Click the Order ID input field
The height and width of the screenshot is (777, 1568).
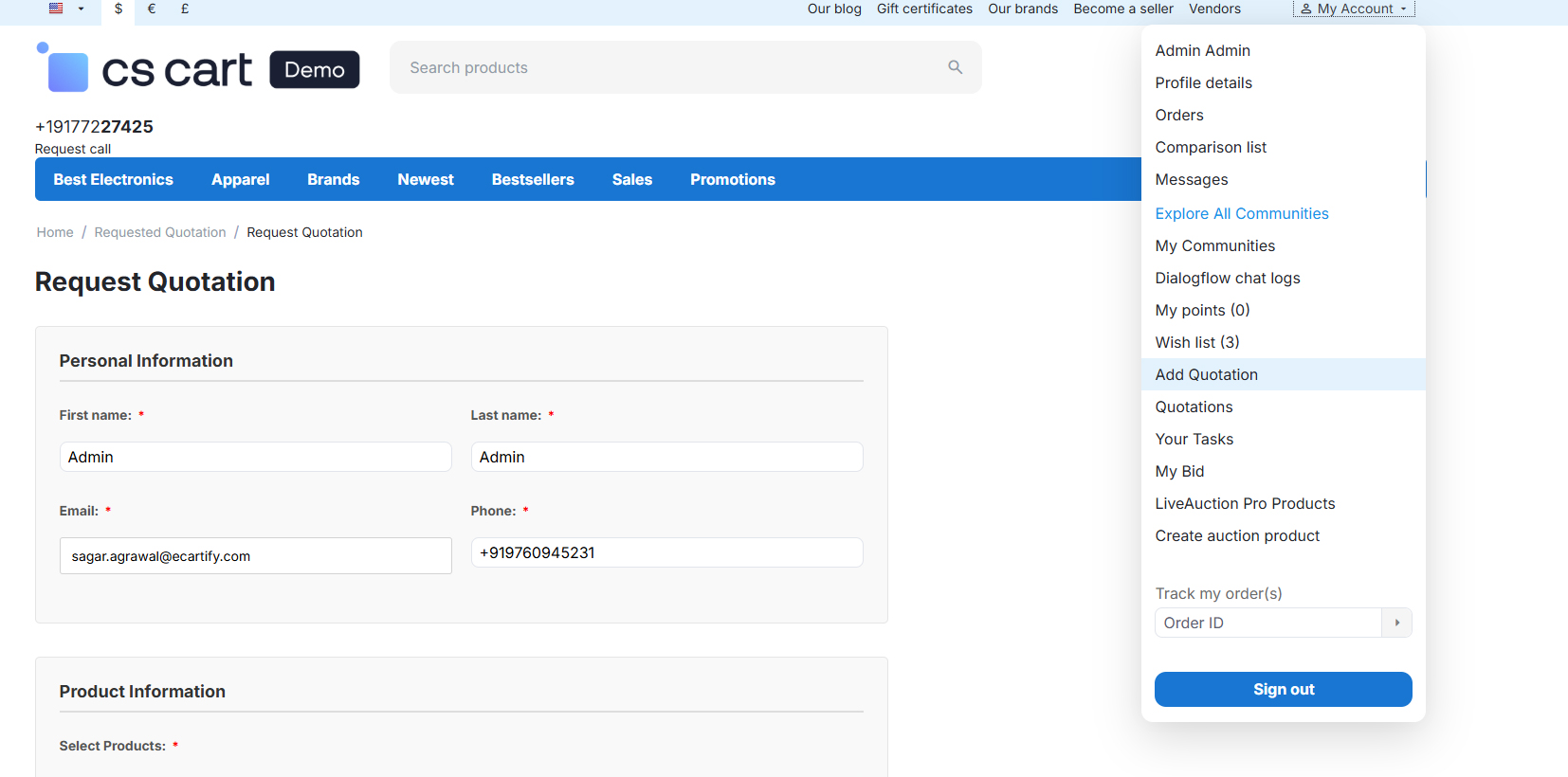tap(1267, 623)
